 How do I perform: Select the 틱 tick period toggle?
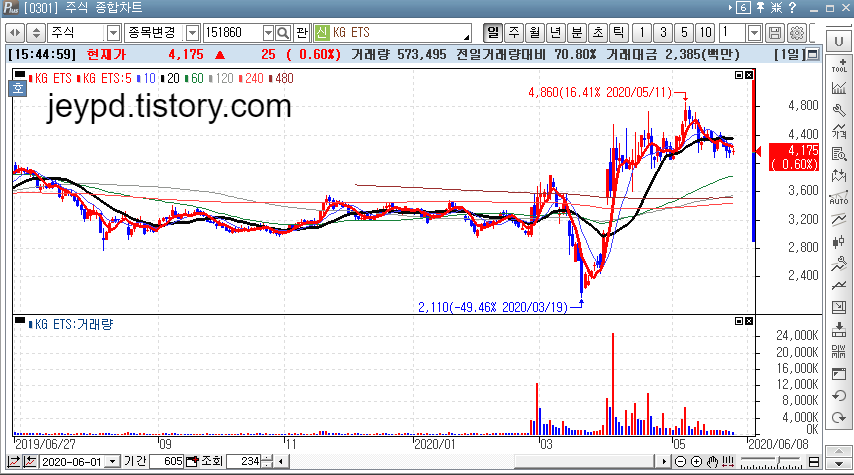(x=619, y=33)
